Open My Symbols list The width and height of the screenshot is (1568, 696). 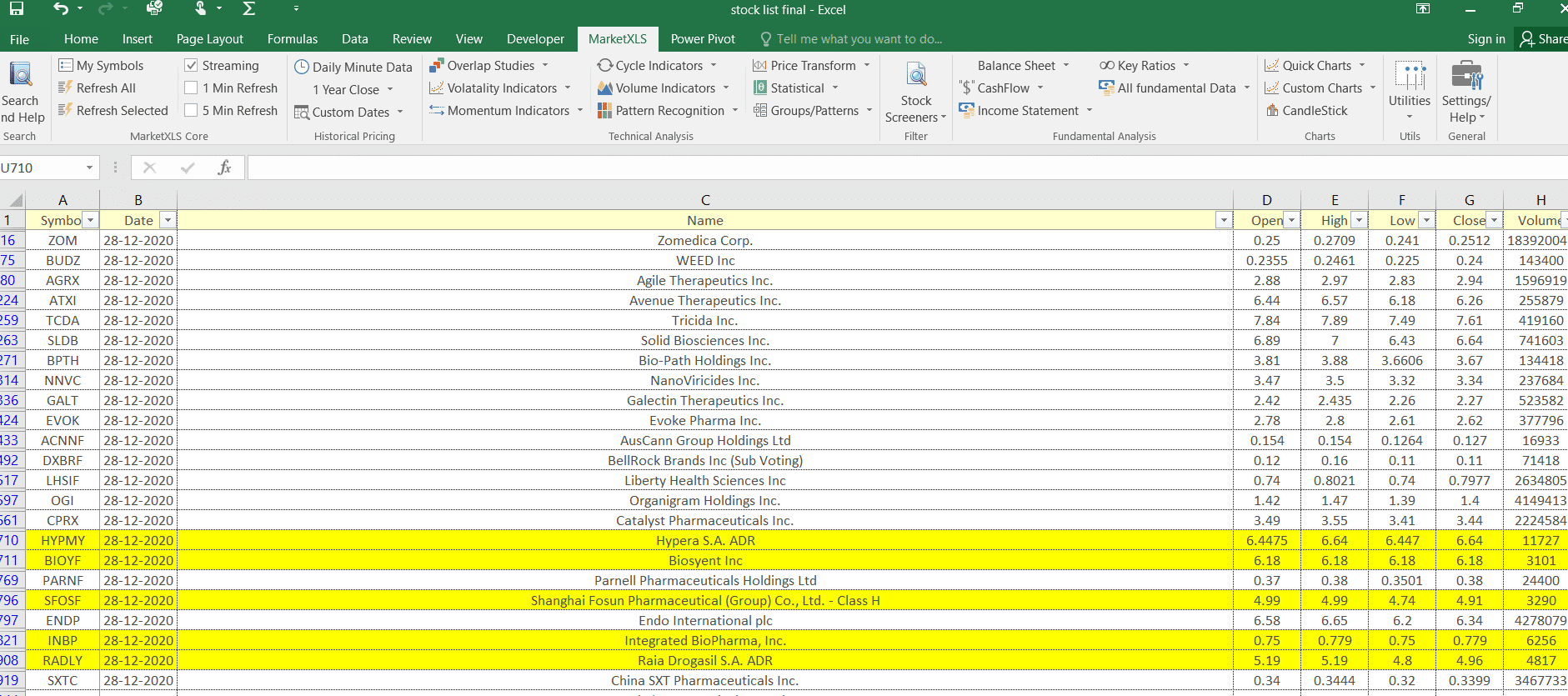(x=101, y=65)
